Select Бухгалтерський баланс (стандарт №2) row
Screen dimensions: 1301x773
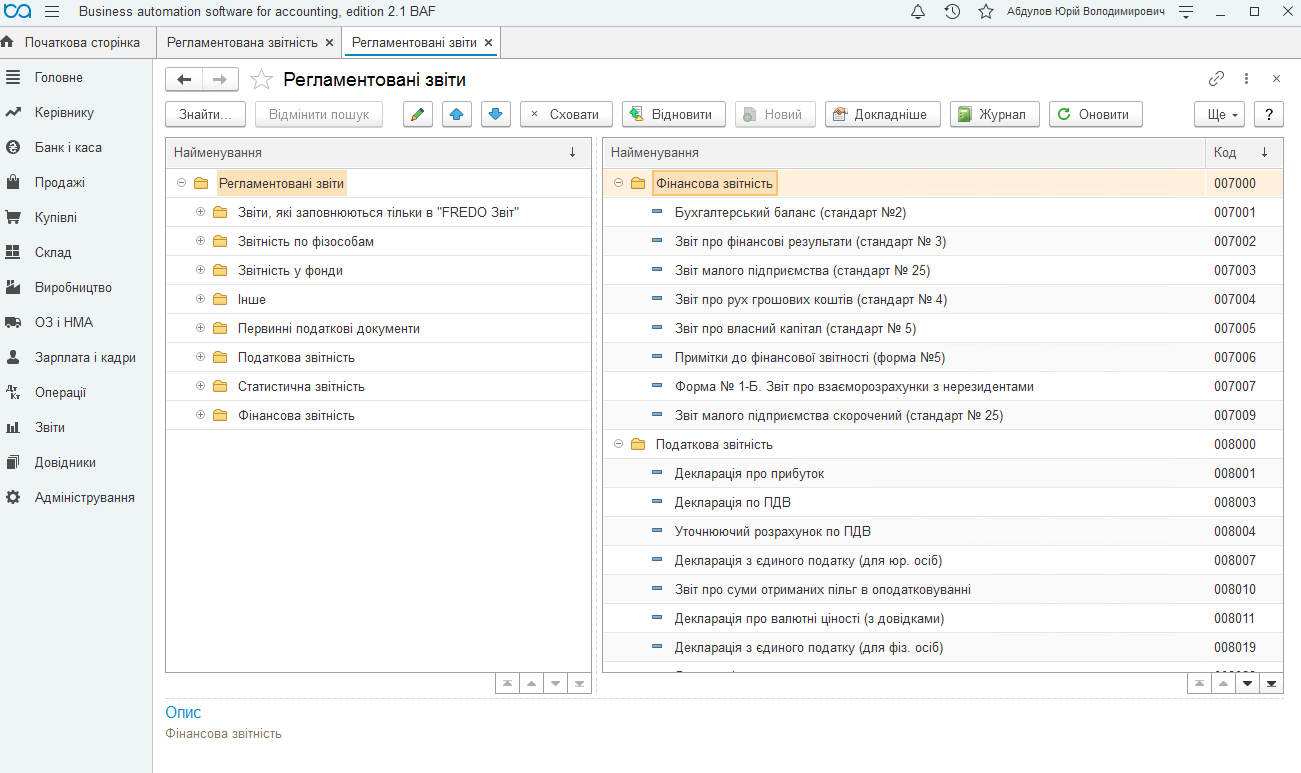[943, 212]
